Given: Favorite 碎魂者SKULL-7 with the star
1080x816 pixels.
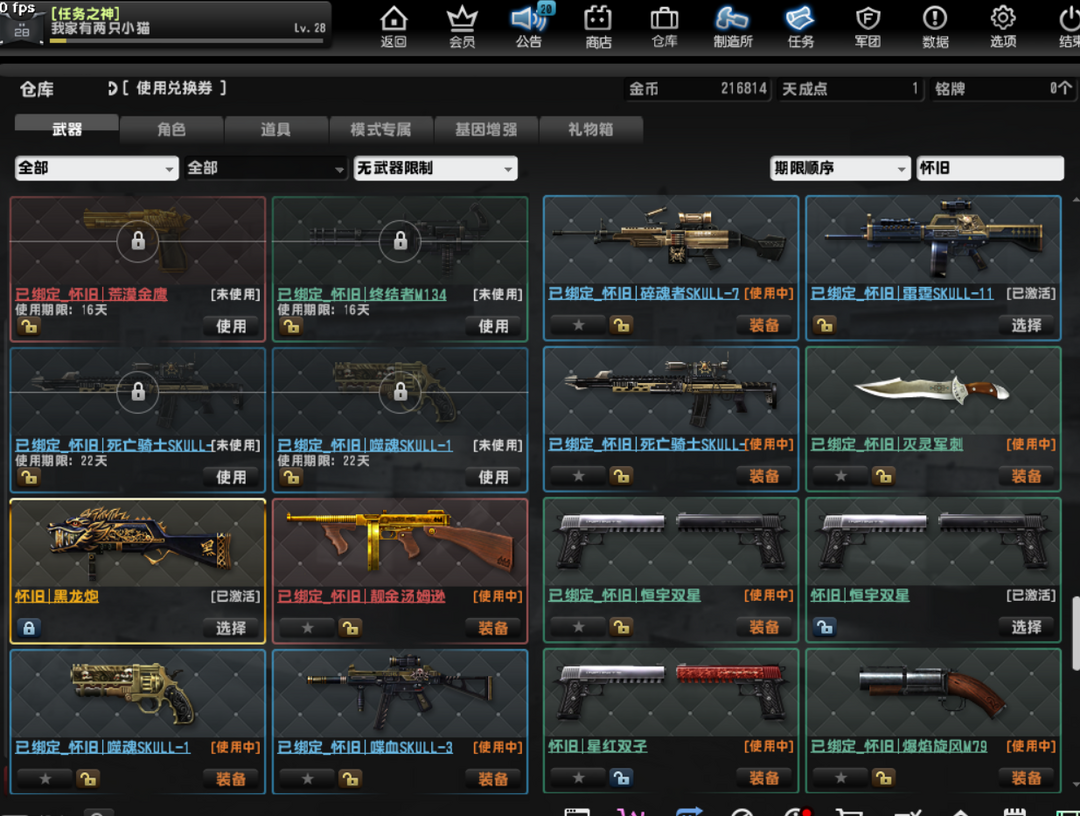Looking at the screenshot, I should (x=579, y=324).
